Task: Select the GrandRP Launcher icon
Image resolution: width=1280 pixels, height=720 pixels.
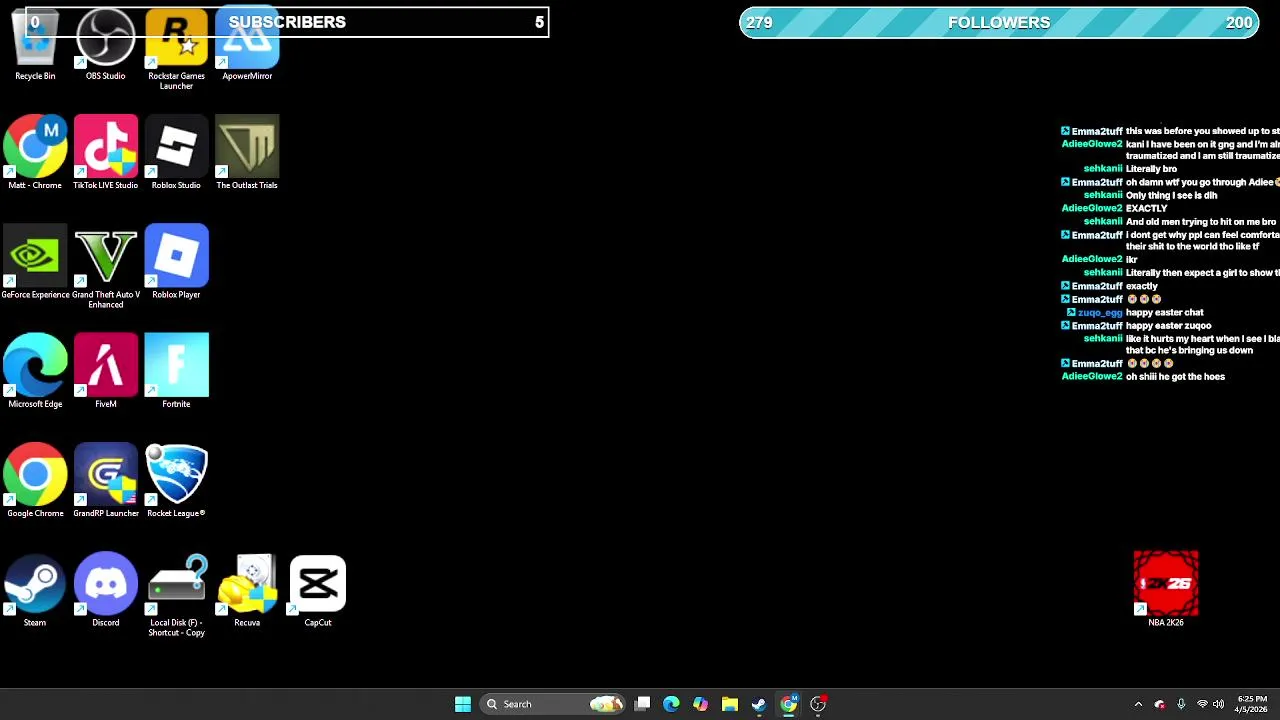Action: click(x=105, y=480)
